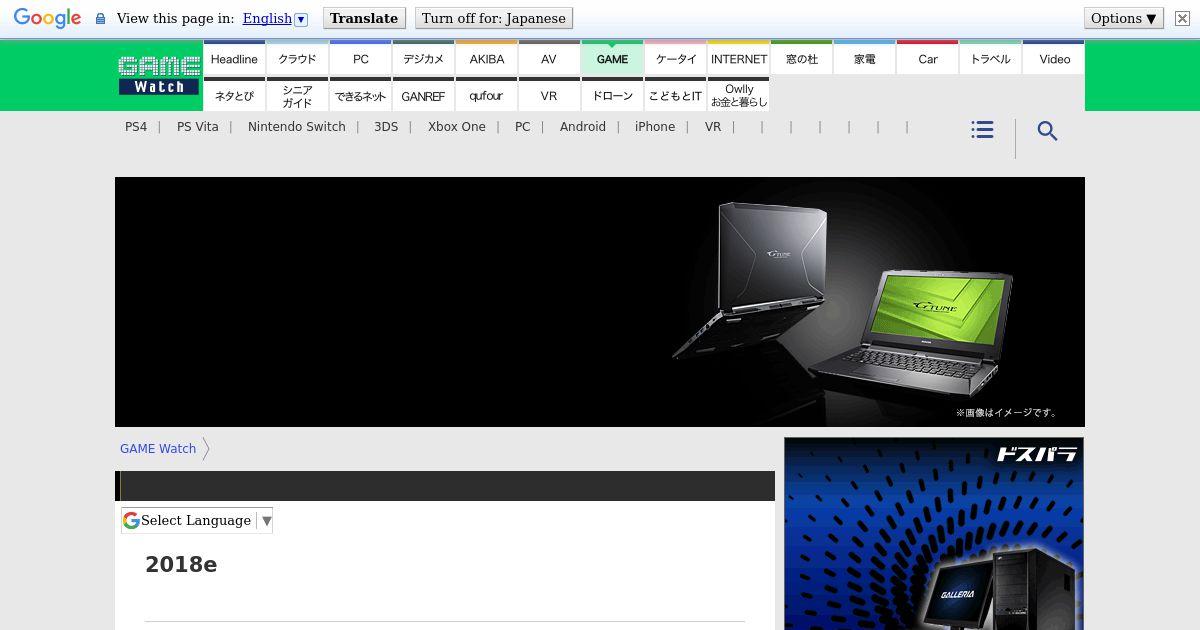Open the 家電 tab
Viewport: 1200px width, 630px height.
pos(864,58)
